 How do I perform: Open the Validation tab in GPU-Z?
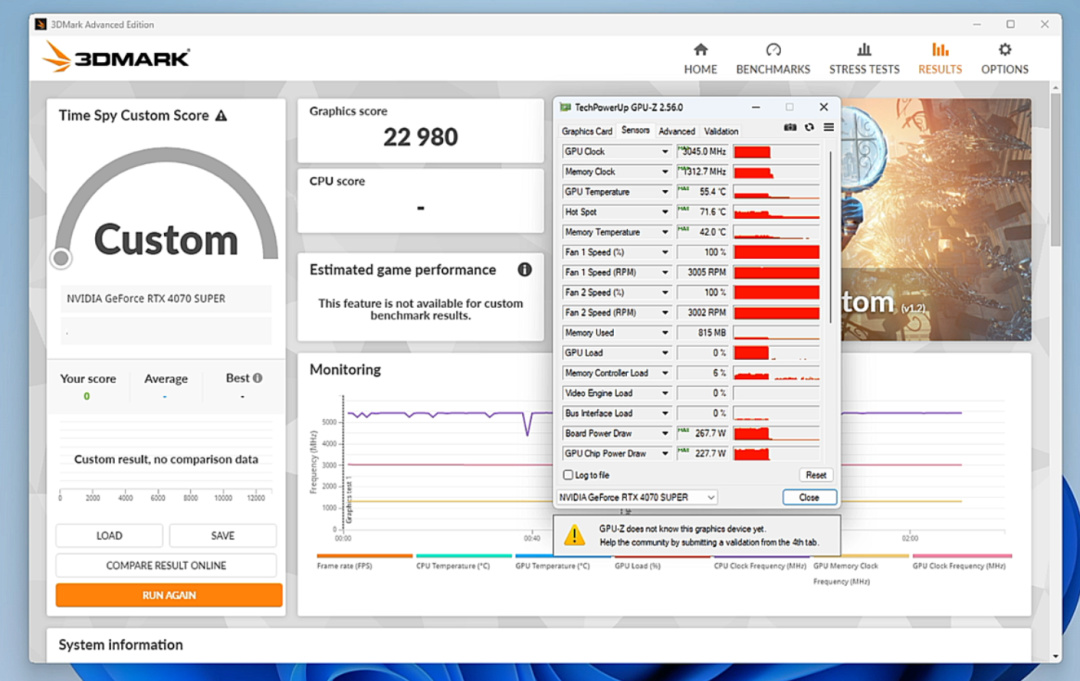point(720,131)
